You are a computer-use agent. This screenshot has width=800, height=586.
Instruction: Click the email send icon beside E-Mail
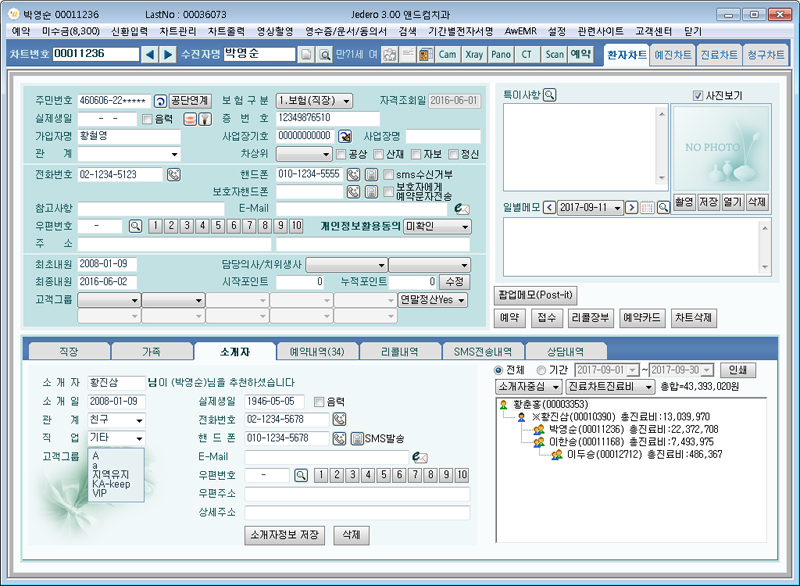461,208
